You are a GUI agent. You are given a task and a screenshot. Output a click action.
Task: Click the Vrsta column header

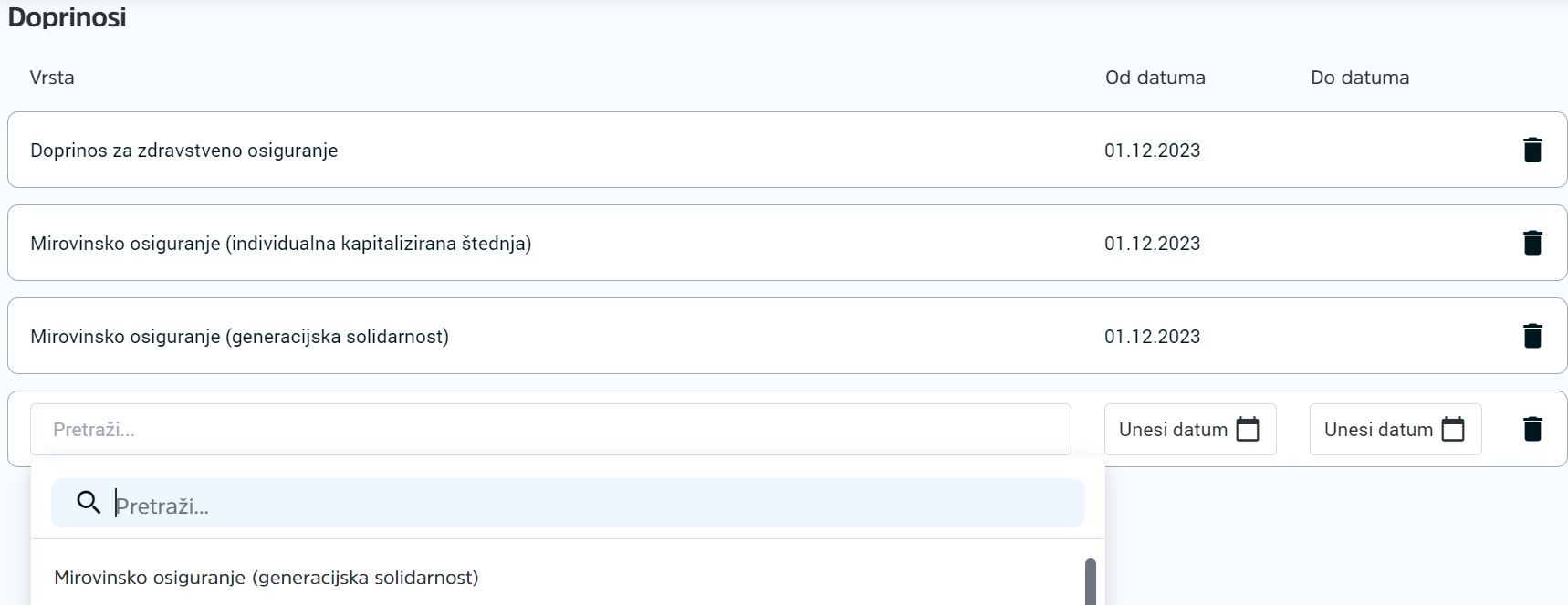coord(52,78)
